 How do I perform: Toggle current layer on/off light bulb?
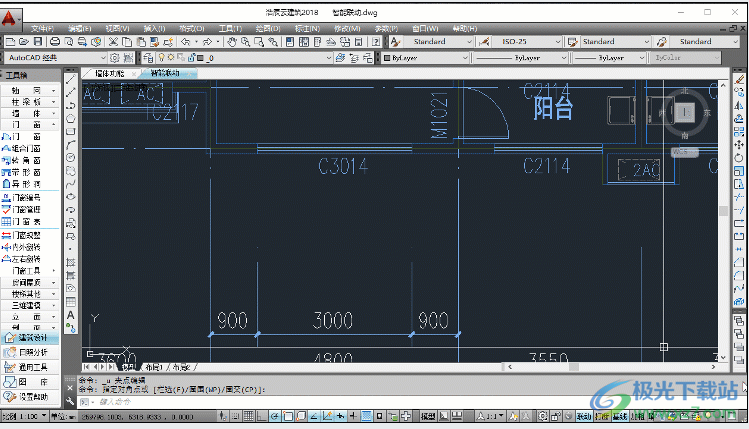[162, 58]
